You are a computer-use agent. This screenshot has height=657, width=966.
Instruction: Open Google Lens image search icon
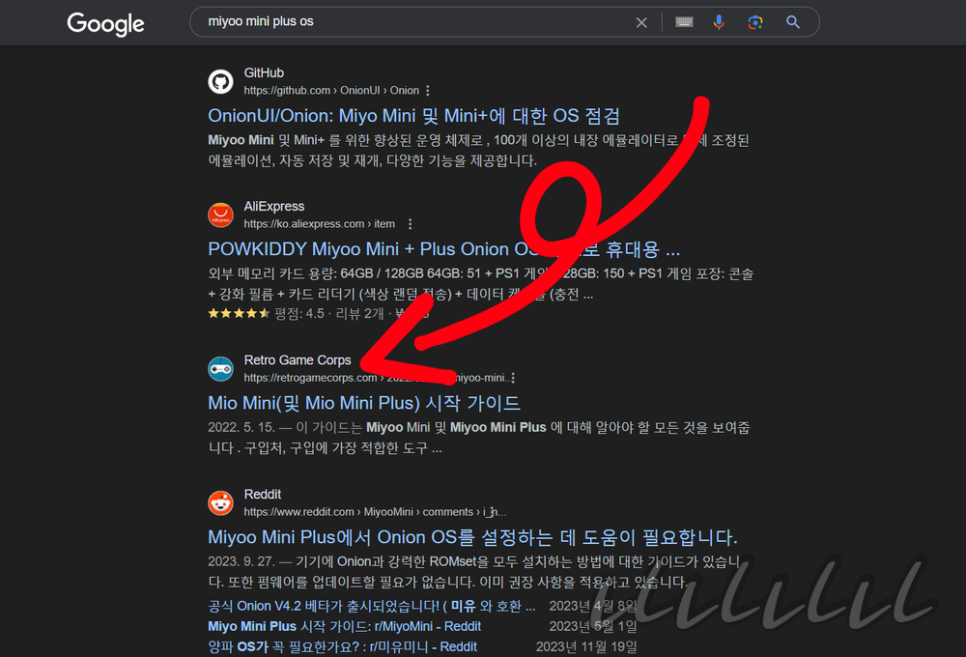755,22
